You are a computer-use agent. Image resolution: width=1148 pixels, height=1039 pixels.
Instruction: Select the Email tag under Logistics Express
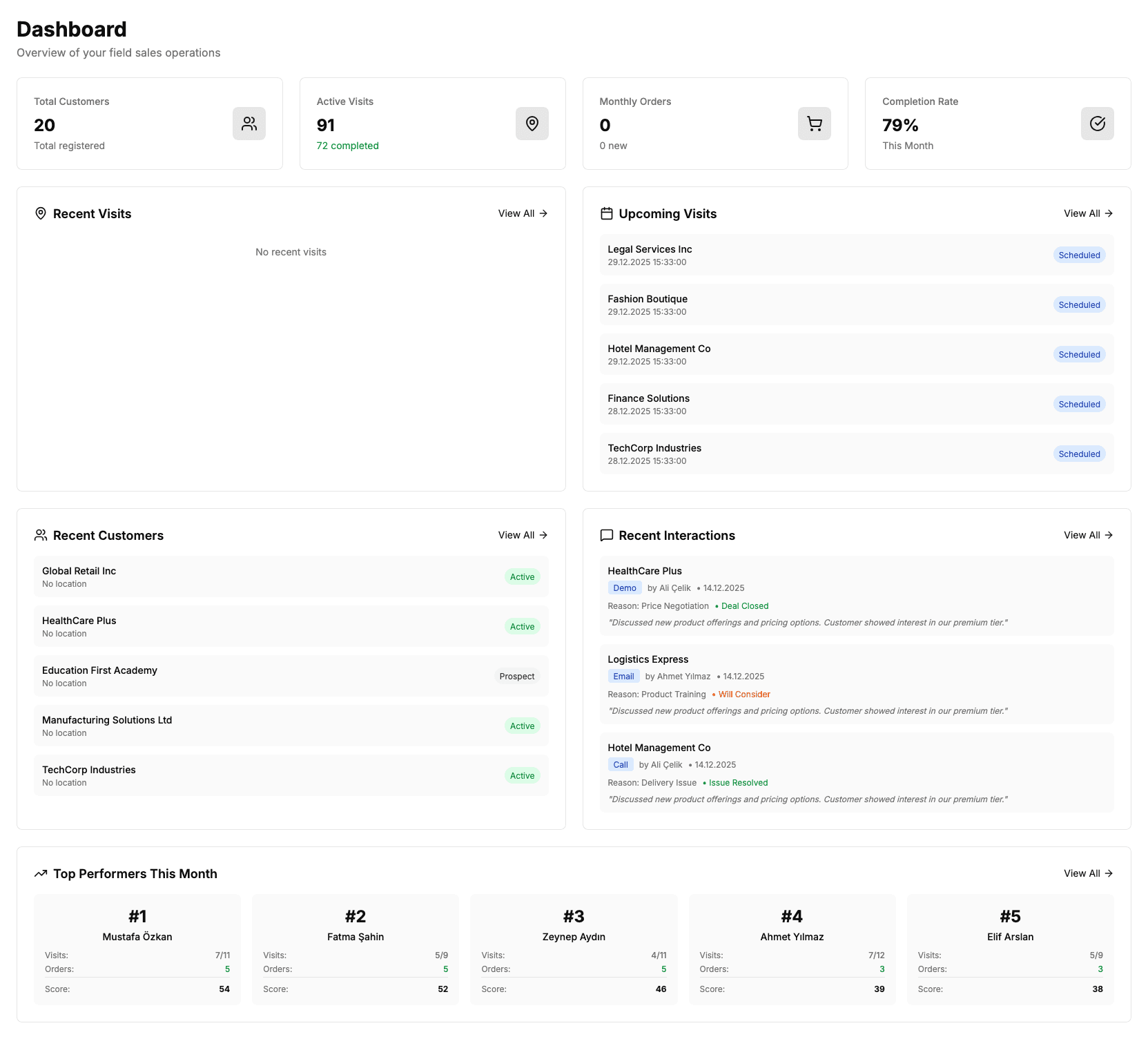[x=623, y=676]
